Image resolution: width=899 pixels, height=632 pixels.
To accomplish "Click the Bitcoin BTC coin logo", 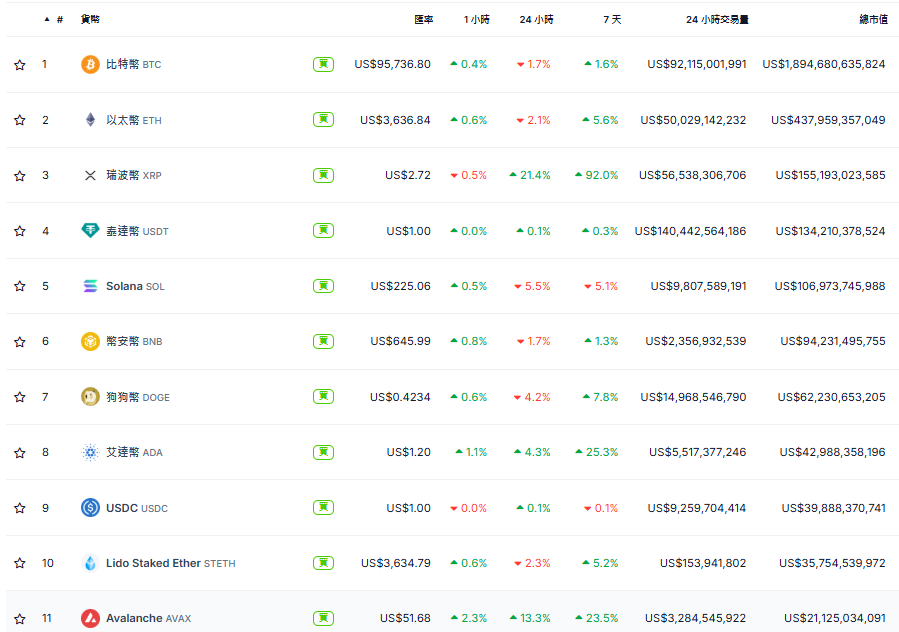I will click(x=89, y=64).
